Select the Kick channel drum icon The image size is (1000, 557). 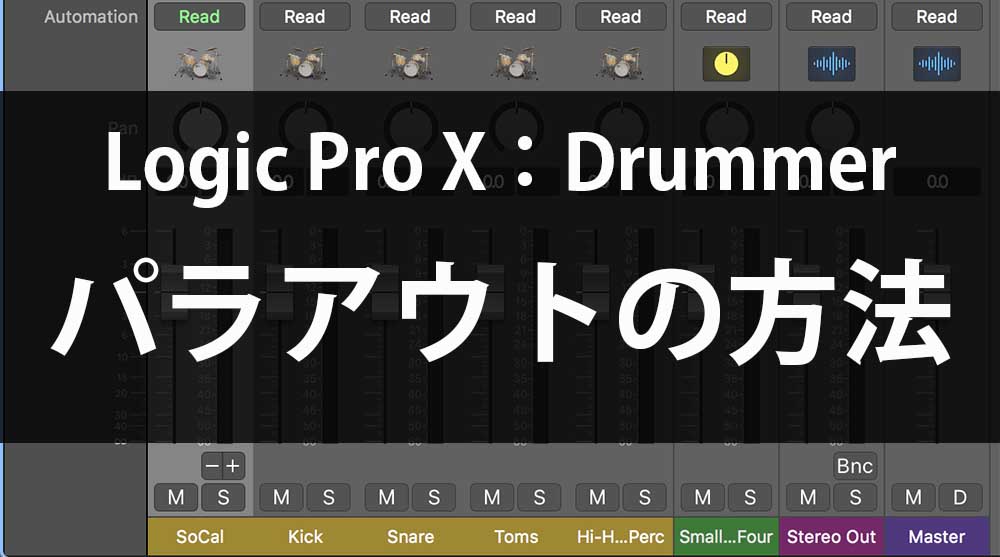(305, 63)
